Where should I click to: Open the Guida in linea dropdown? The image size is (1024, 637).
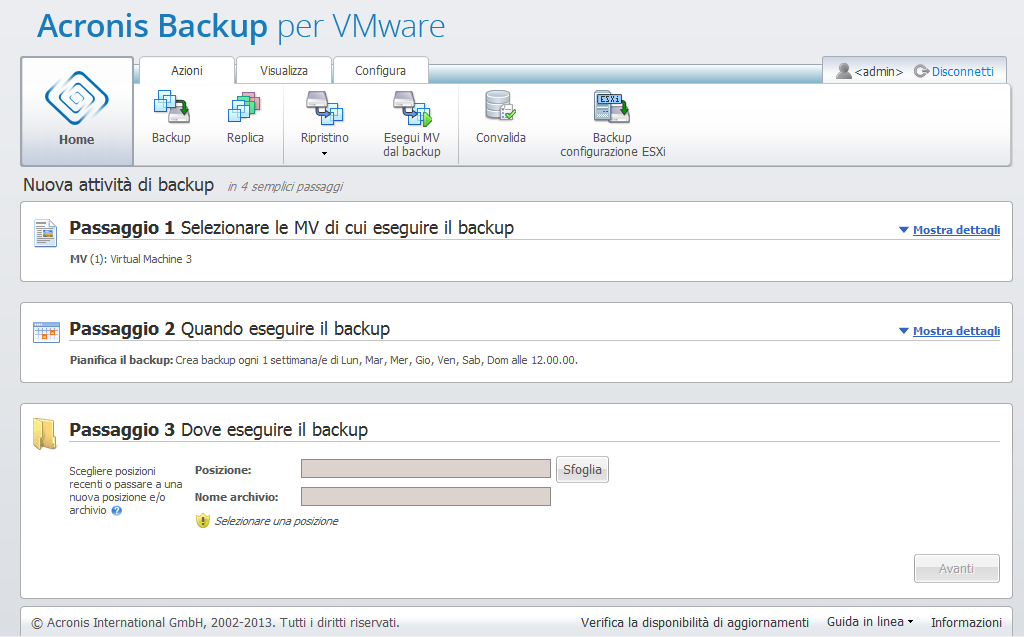[870, 622]
